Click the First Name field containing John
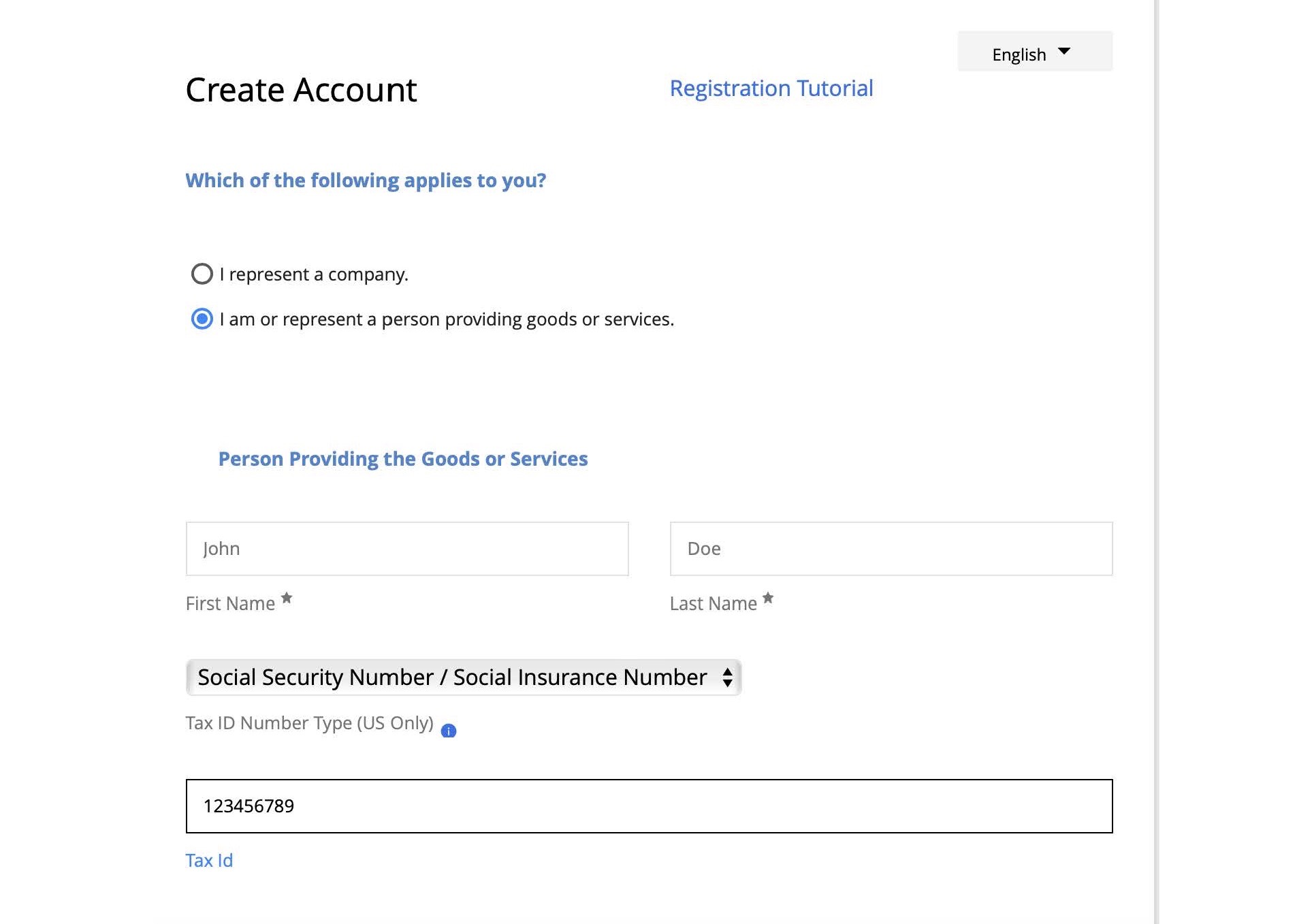This screenshot has width=1312, height=924. point(407,549)
